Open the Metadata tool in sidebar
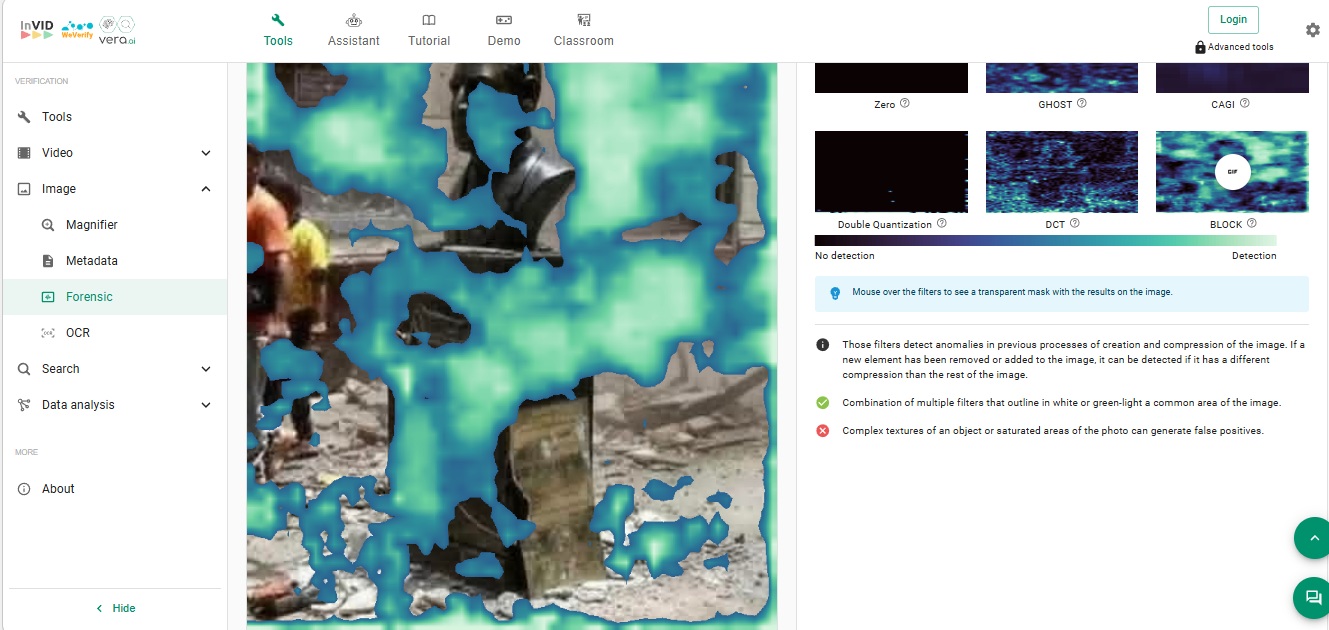The height and width of the screenshot is (630, 1329). (x=91, y=261)
